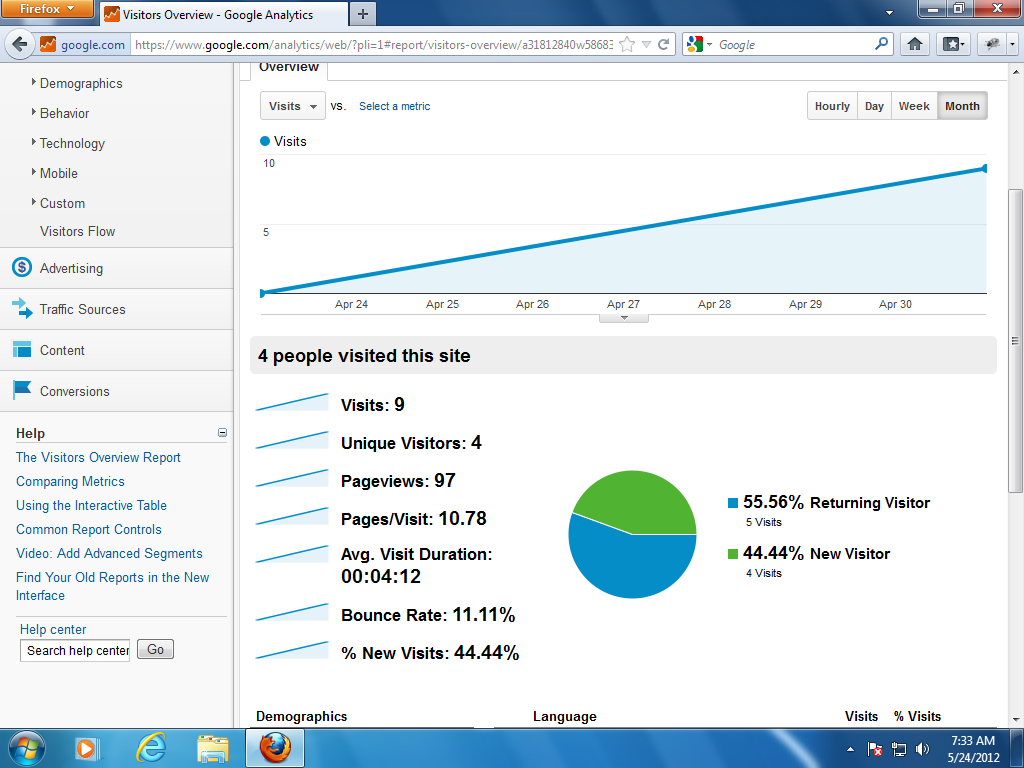Image resolution: width=1024 pixels, height=768 pixels.
Task: Go back using the browser back arrow
Action: point(19,44)
